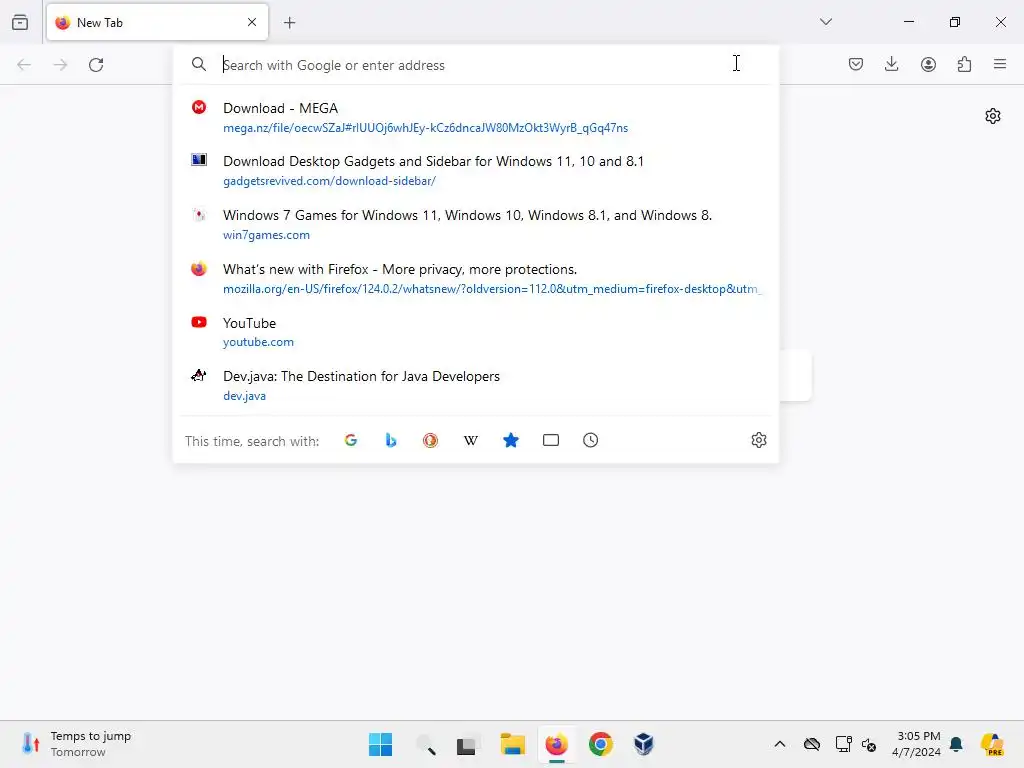Go back to the previous page
This screenshot has height=768, width=1024.
tap(24, 65)
